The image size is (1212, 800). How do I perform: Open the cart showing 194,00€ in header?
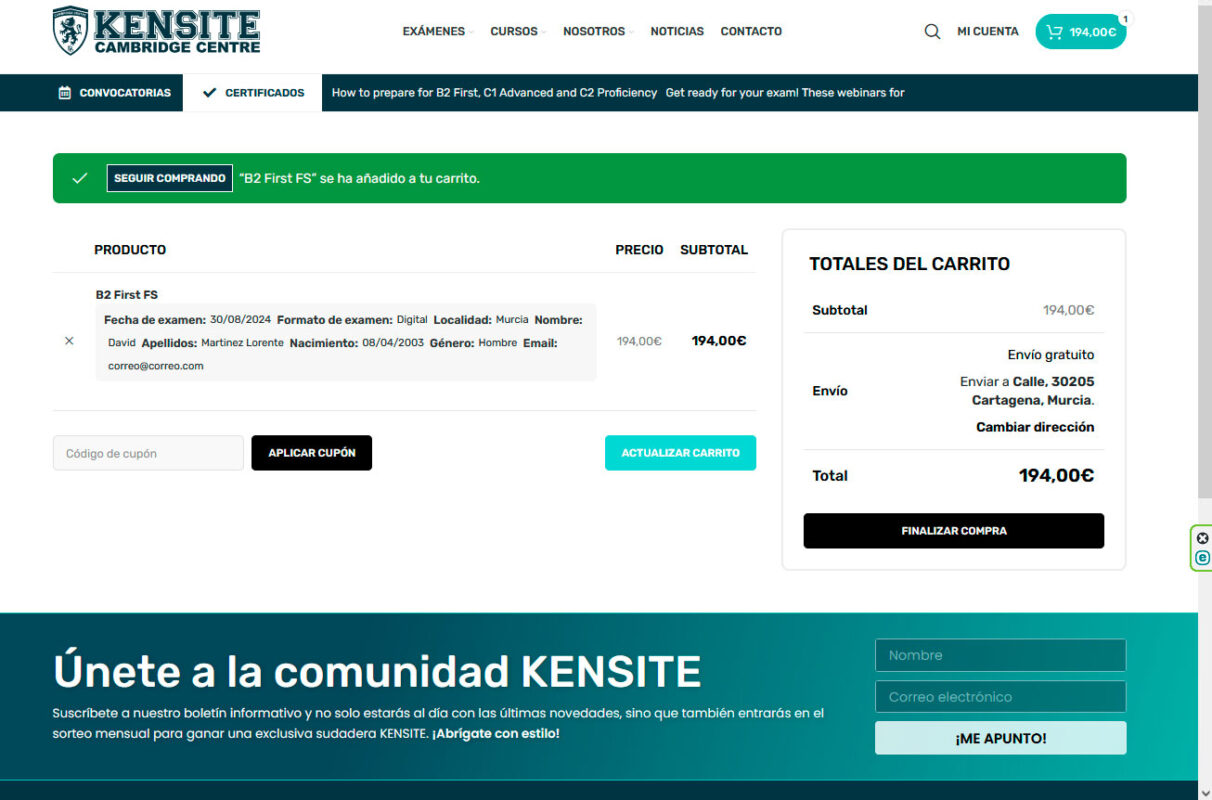pyautogui.click(x=1081, y=32)
